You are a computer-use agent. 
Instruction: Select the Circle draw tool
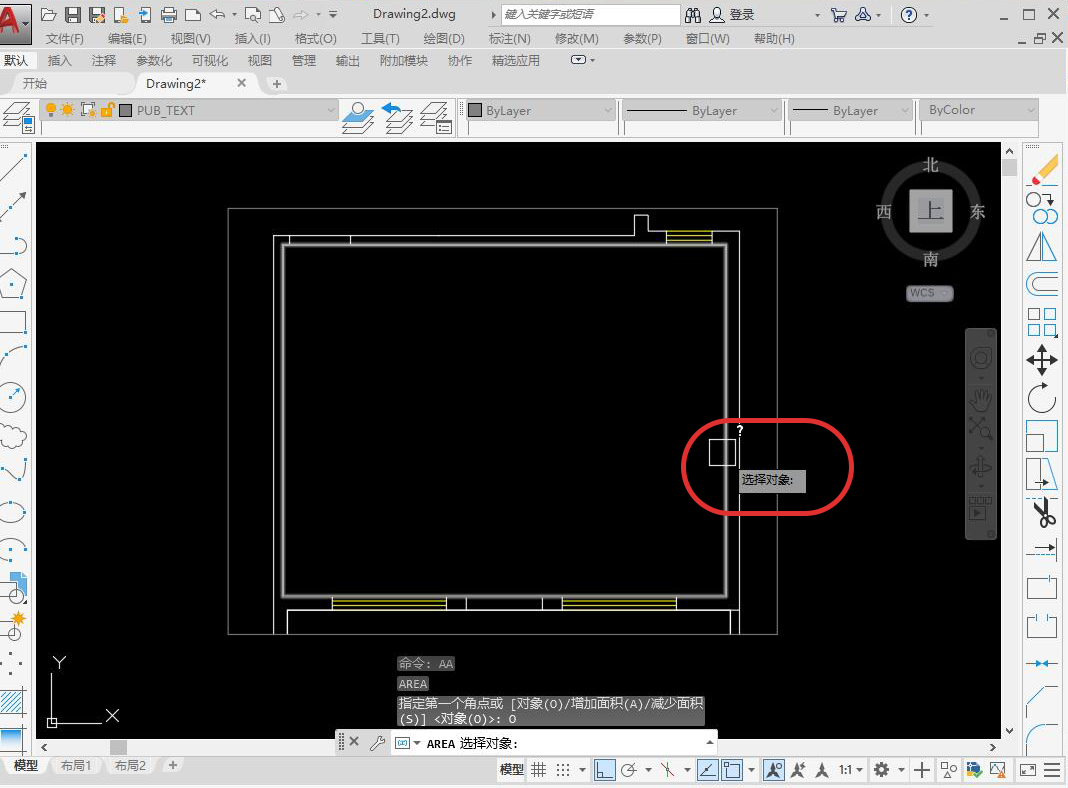(14, 397)
